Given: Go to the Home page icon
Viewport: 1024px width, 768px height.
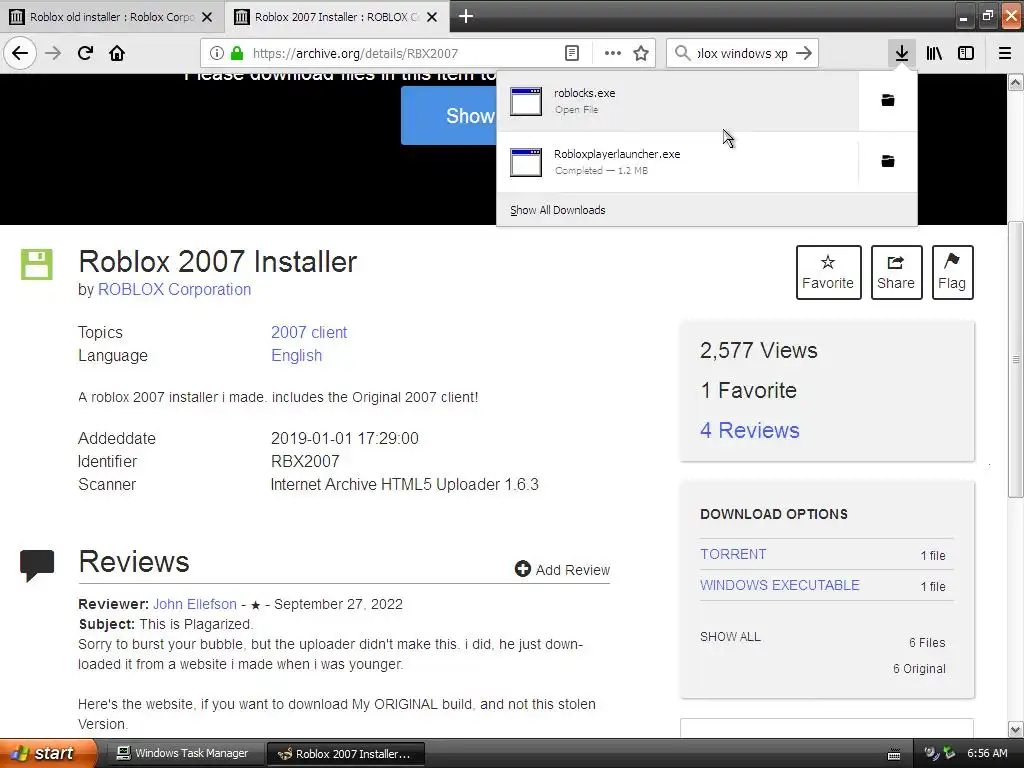Looking at the screenshot, I should click(117, 53).
